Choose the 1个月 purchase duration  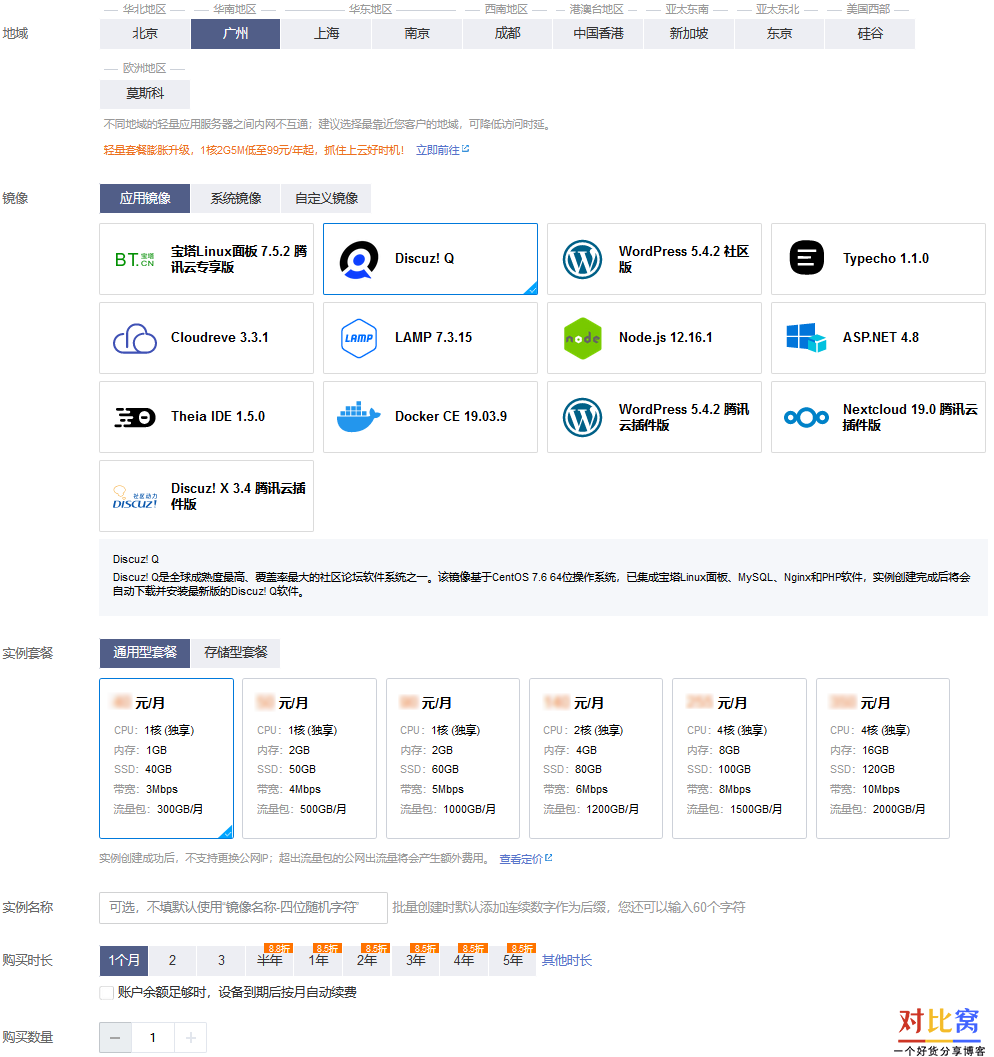124,960
